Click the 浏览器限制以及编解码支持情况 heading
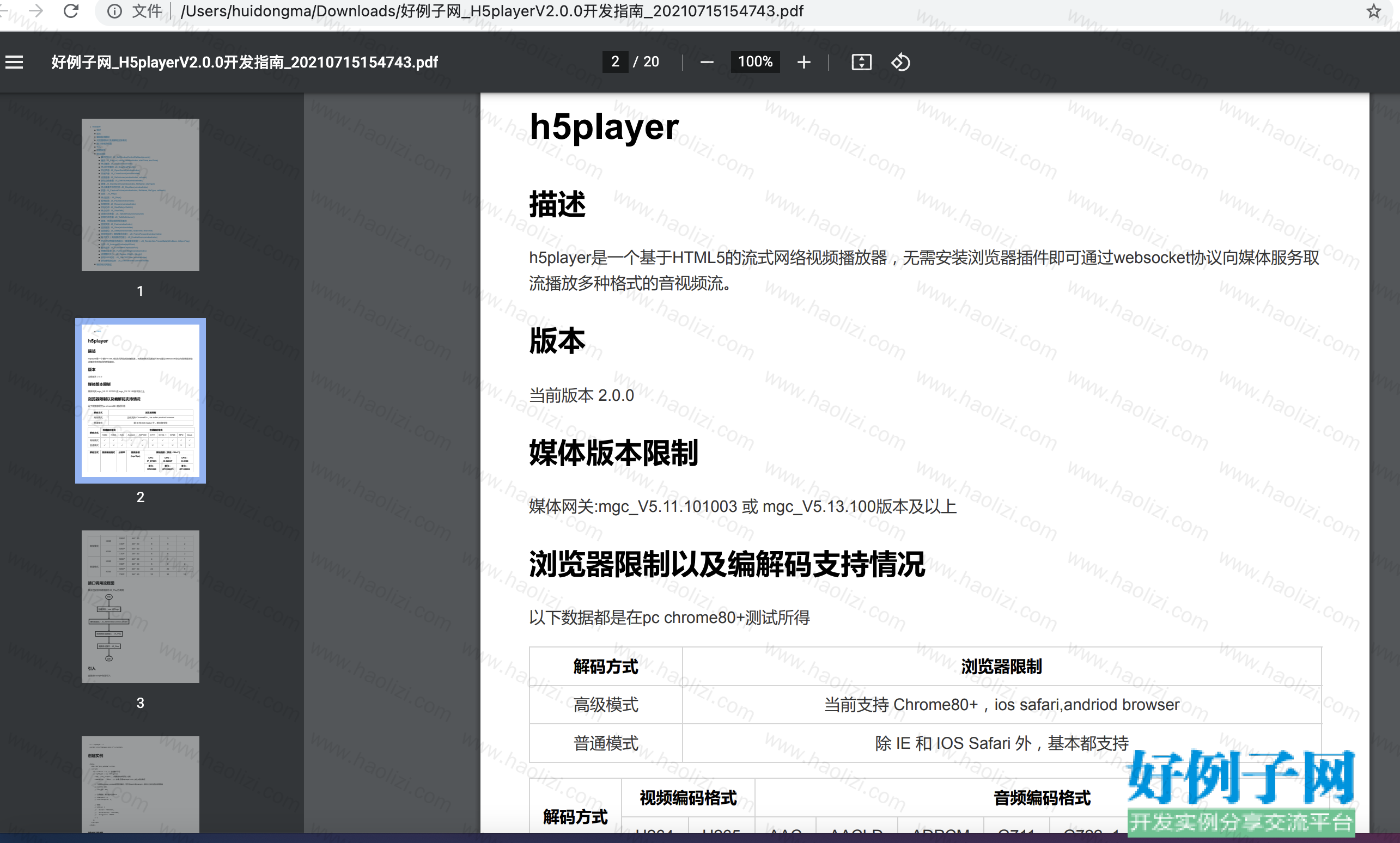Image resolution: width=1400 pixels, height=843 pixels. [727, 564]
